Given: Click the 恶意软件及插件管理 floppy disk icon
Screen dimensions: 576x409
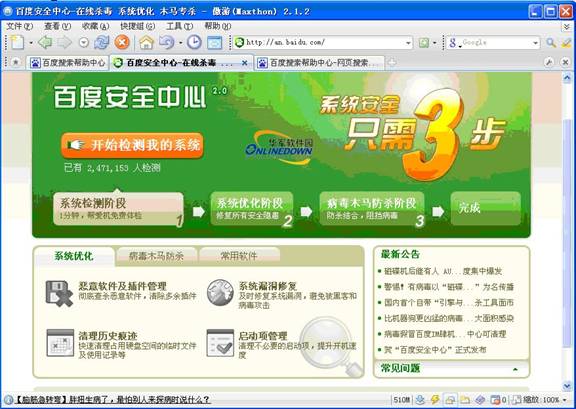Looking at the screenshot, I should tap(59, 293).
